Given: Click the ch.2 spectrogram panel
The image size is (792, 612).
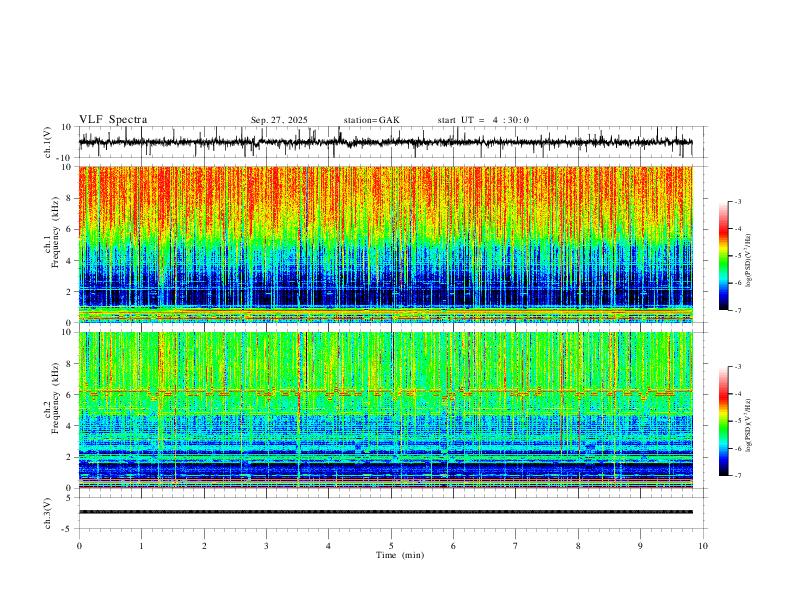Looking at the screenshot, I should (385, 410).
